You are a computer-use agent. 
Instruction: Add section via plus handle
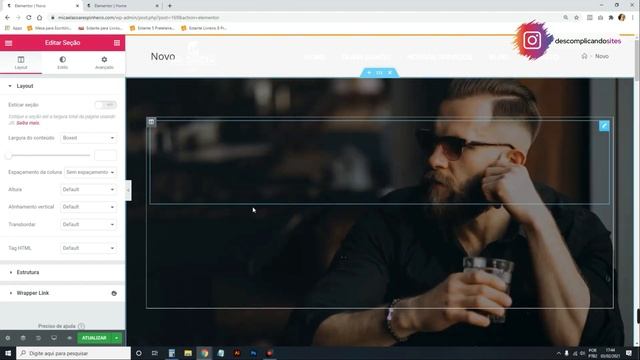point(369,73)
